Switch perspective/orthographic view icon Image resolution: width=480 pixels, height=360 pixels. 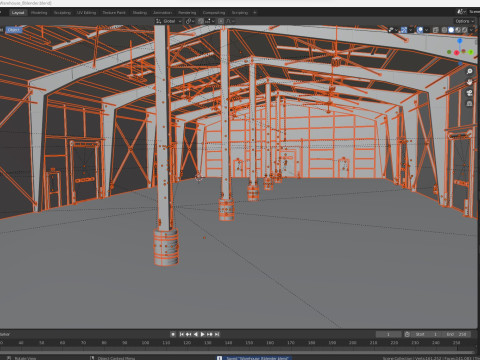[x=469, y=103]
